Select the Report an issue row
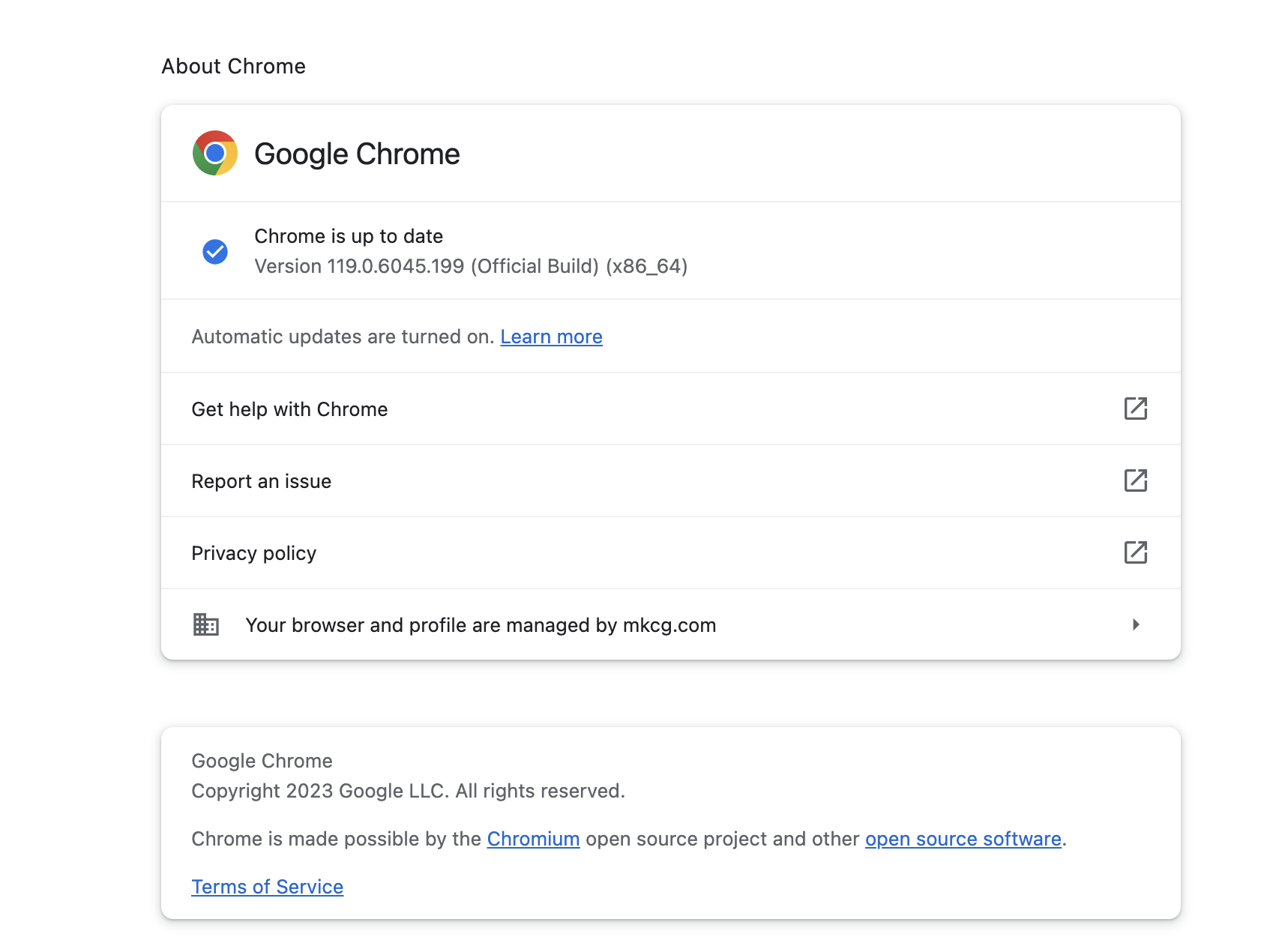This screenshot has width=1285, height=952. point(671,480)
